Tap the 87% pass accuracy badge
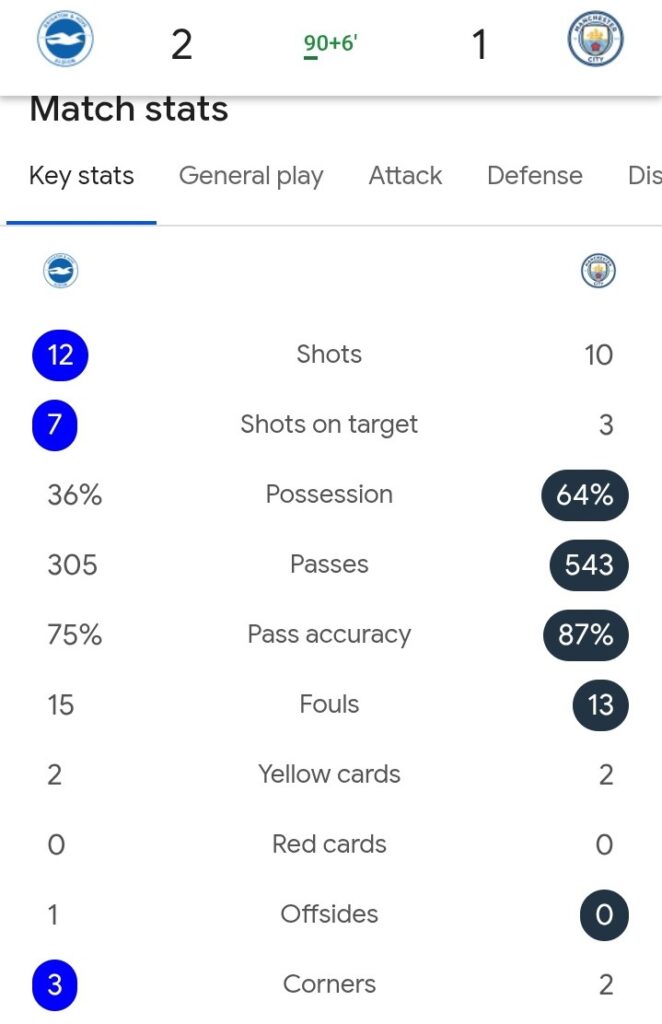Image resolution: width=662 pixels, height=1024 pixels. (x=586, y=635)
